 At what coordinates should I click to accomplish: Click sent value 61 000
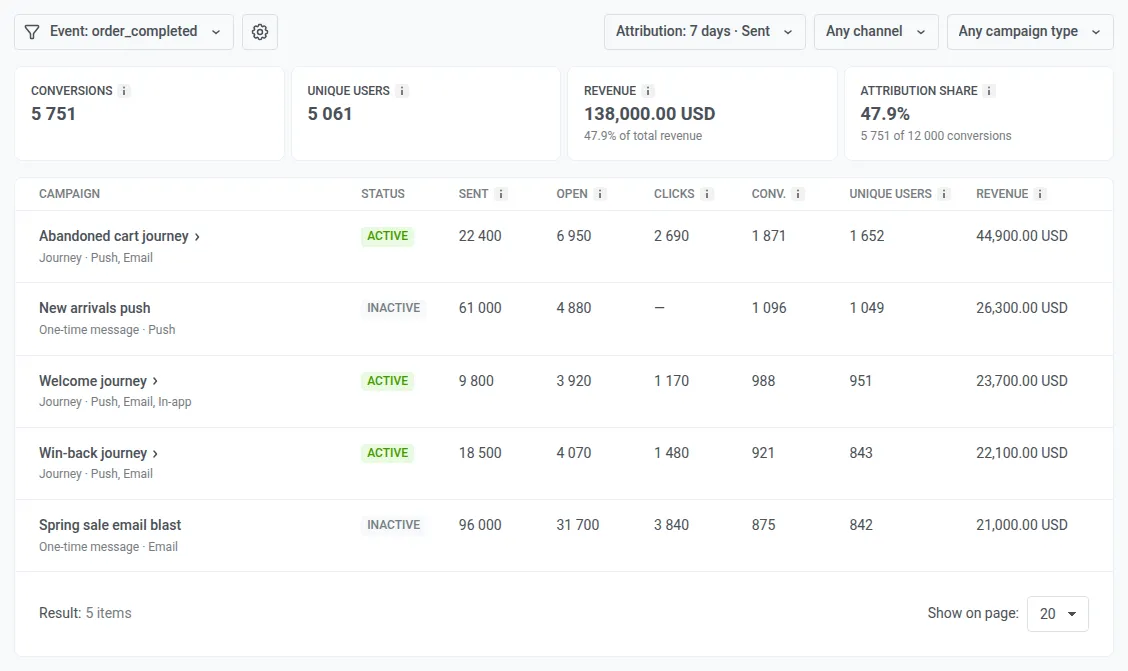tap(480, 308)
